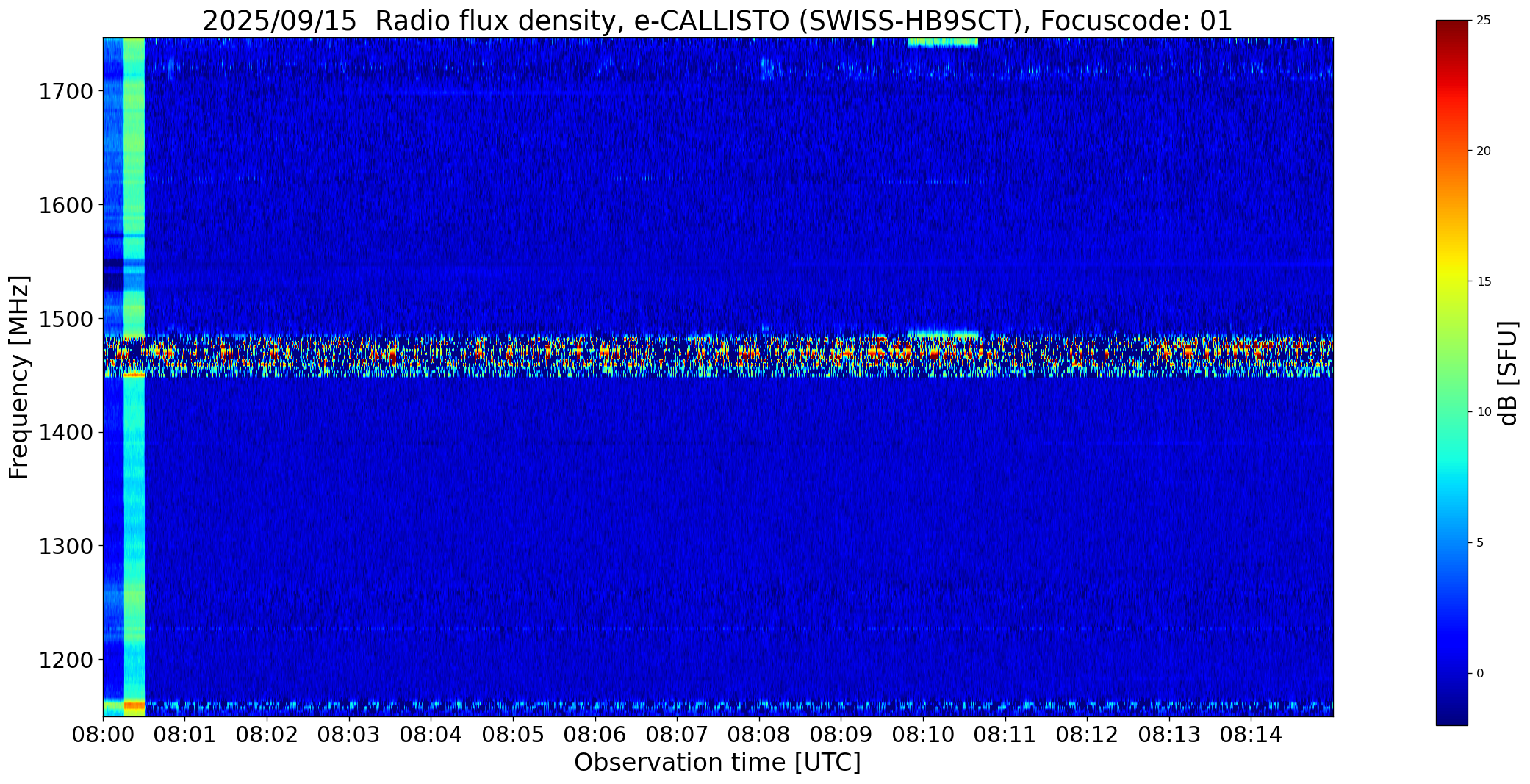The width and height of the screenshot is (1530, 784).
Task: Click the 08:14 time tick label
Action: pyautogui.click(x=1251, y=735)
